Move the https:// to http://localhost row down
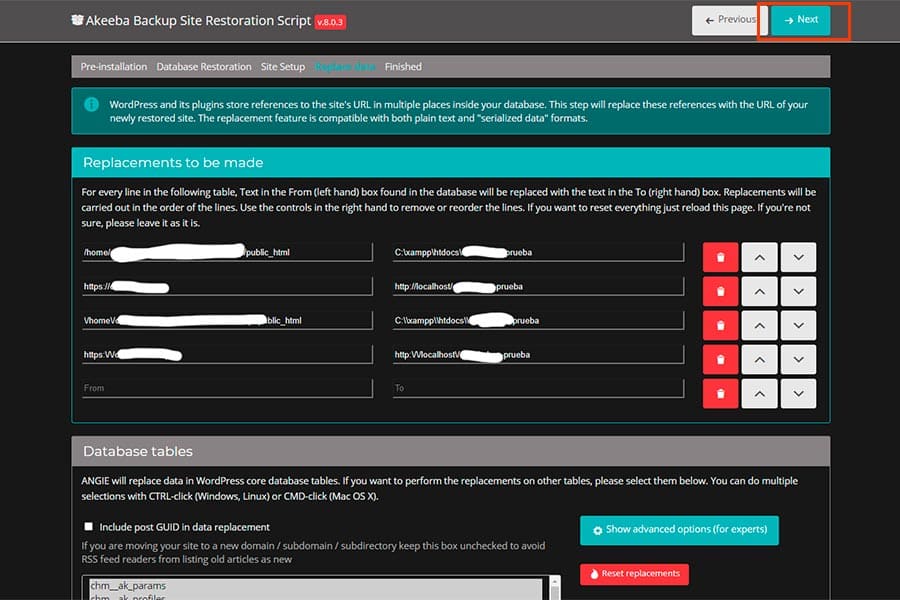The width and height of the screenshot is (900, 600). pyautogui.click(x=798, y=292)
